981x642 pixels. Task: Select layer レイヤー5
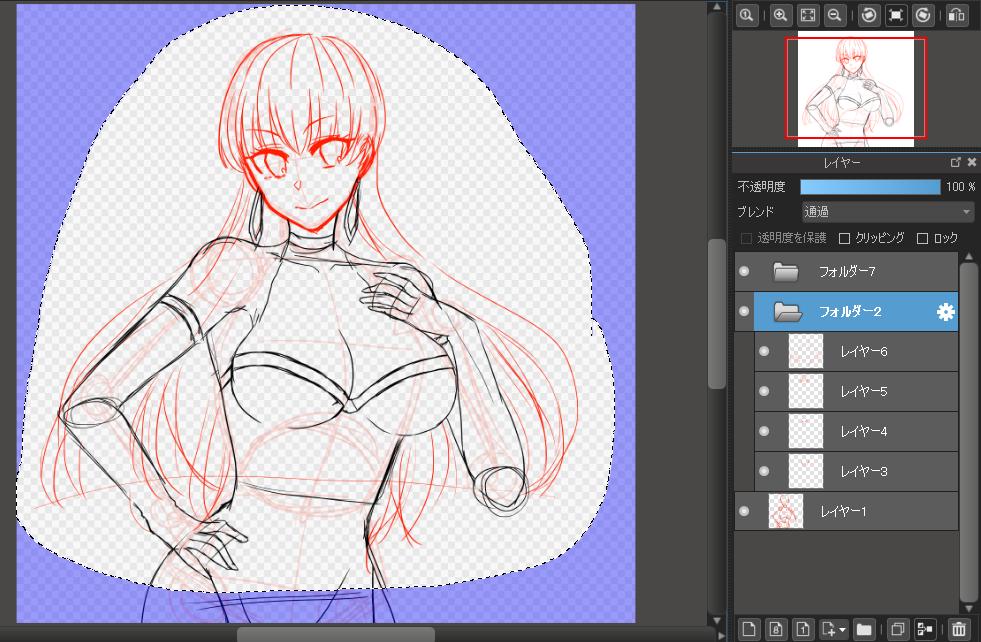[856, 392]
